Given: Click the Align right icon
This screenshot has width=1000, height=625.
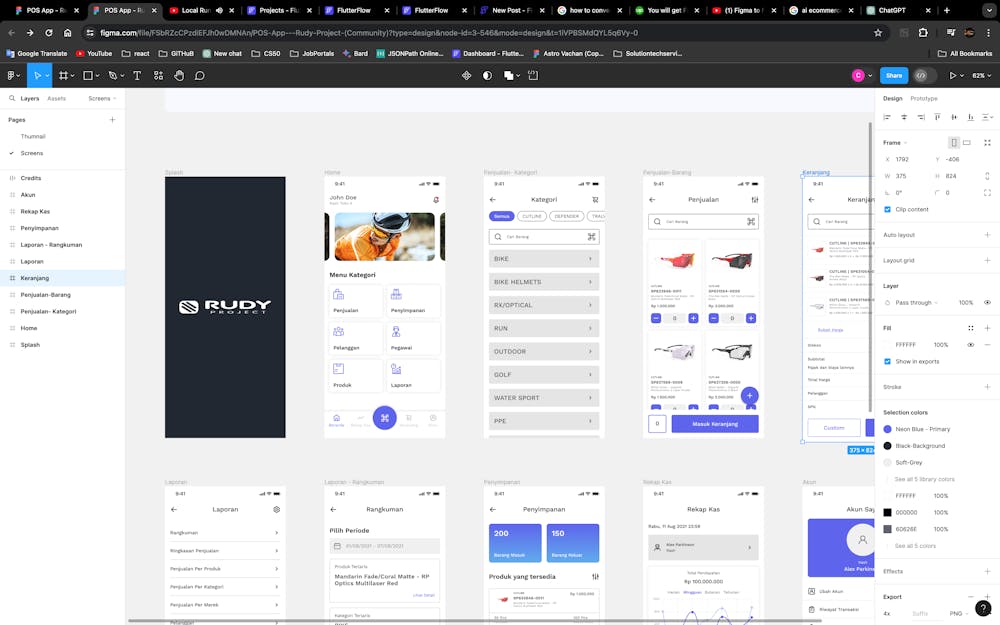Looking at the screenshot, I should point(920,117).
